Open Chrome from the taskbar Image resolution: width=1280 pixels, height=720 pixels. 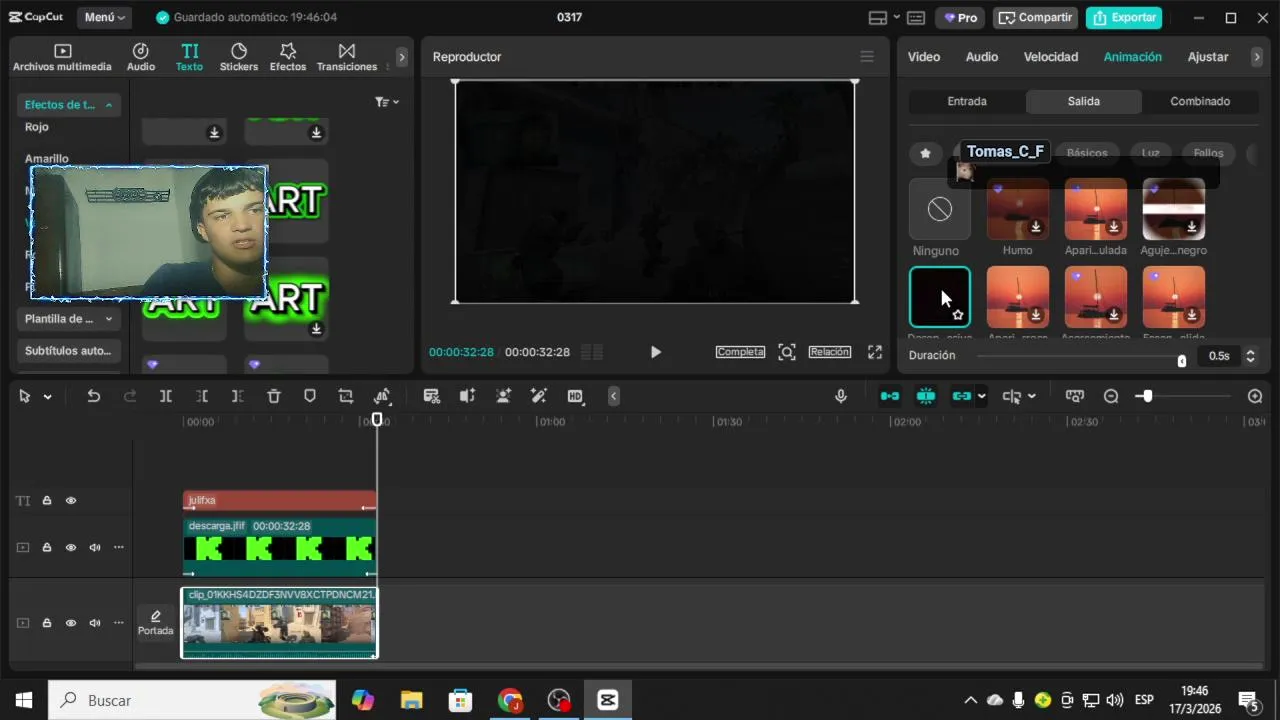510,700
